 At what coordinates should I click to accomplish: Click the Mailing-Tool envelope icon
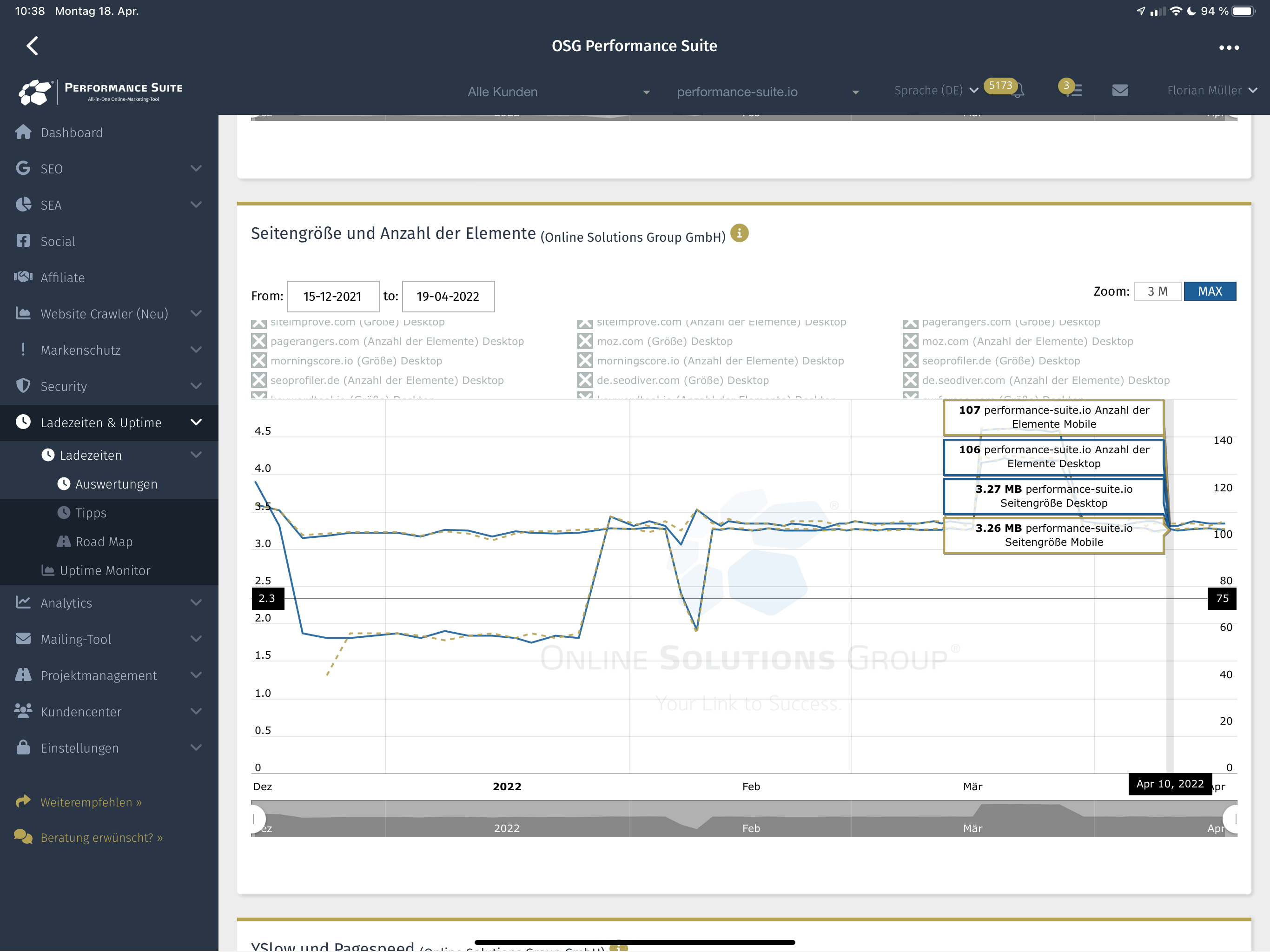23,639
